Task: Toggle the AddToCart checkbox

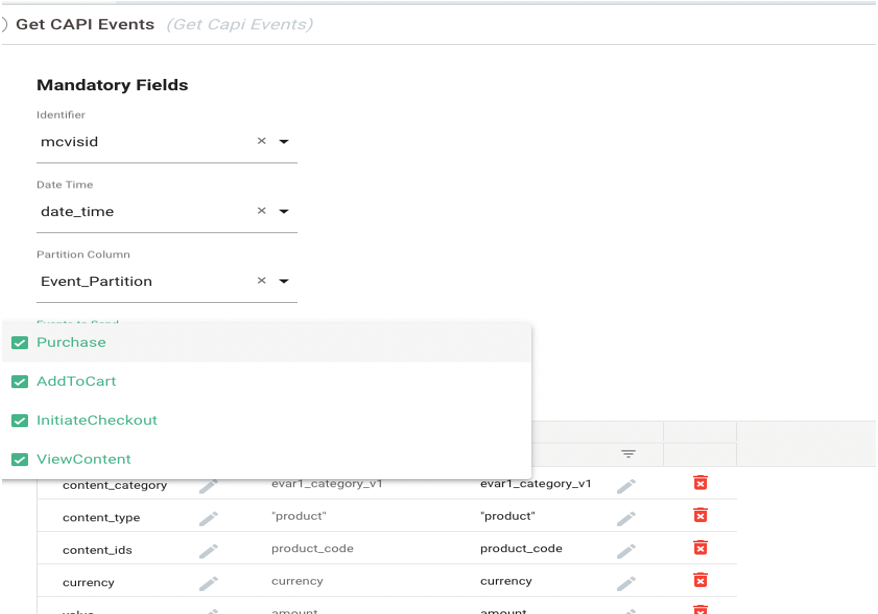Action: pos(19,382)
